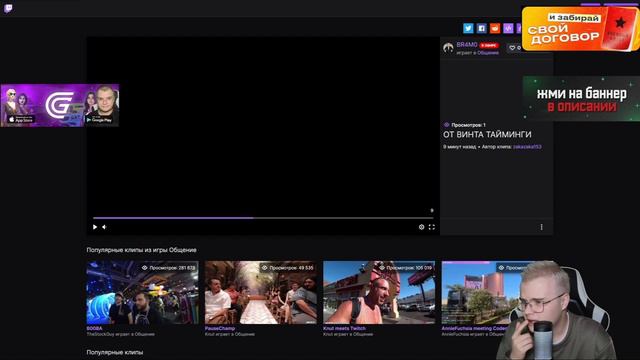The width and height of the screenshot is (640, 360).
Task: Open BR4M0 channel avatar
Action: pyautogui.click(x=448, y=48)
